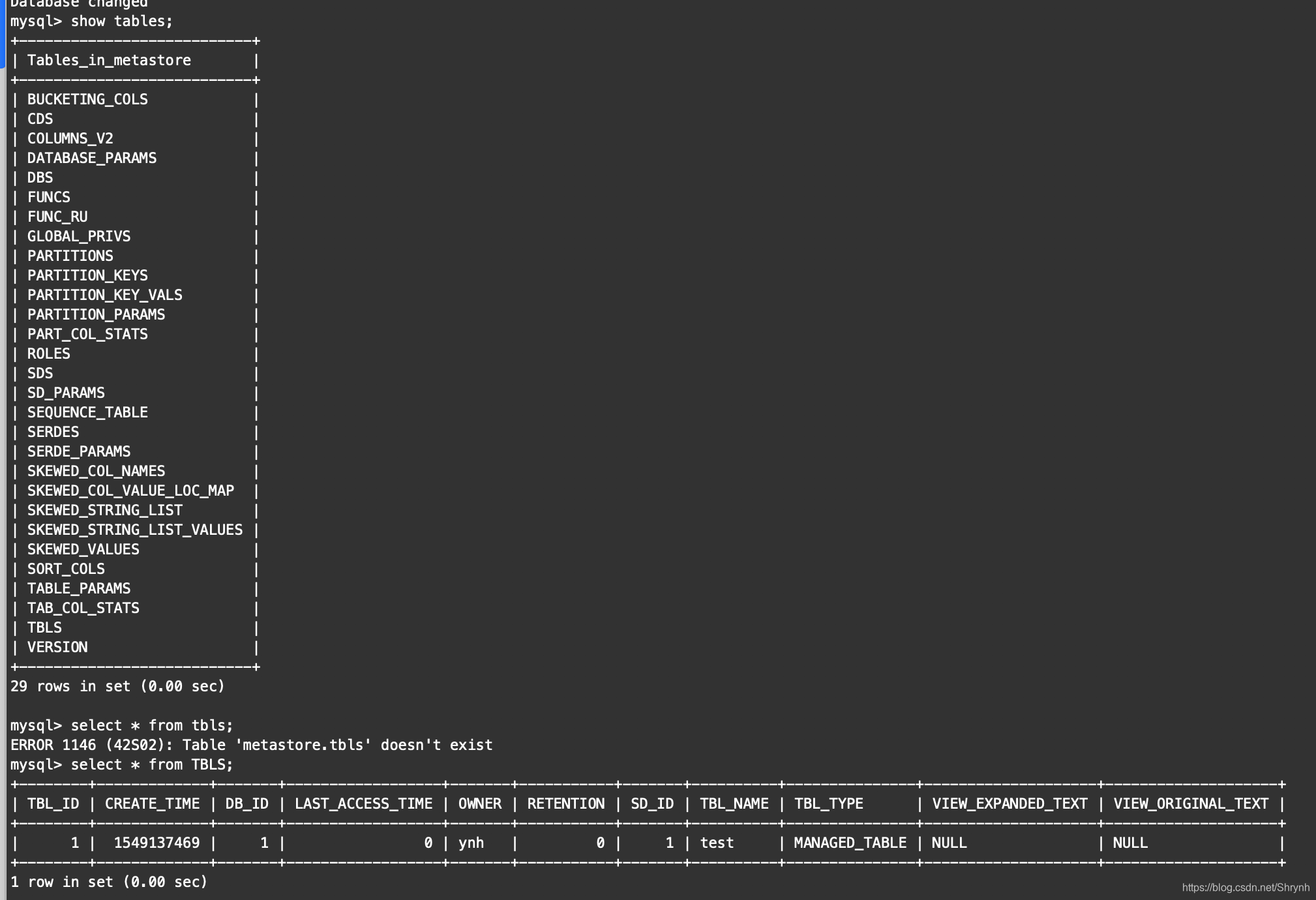
Task: Click the OWNER column header
Action: [480, 803]
